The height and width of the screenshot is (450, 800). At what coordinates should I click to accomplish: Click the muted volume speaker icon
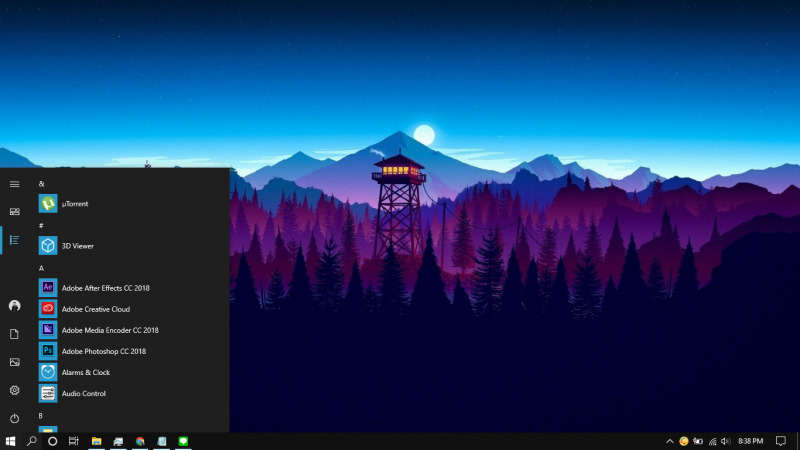tap(726, 441)
